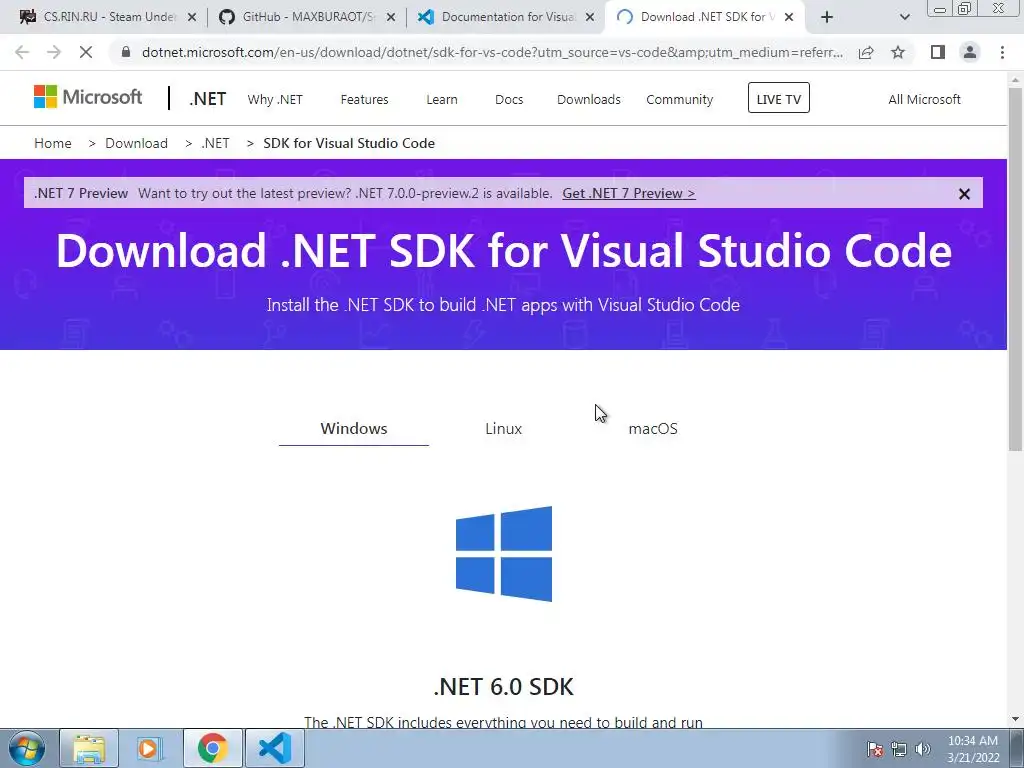Screen dimensions: 1024x768
Task: Open Chrome from the taskbar
Action: [x=213, y=748]
